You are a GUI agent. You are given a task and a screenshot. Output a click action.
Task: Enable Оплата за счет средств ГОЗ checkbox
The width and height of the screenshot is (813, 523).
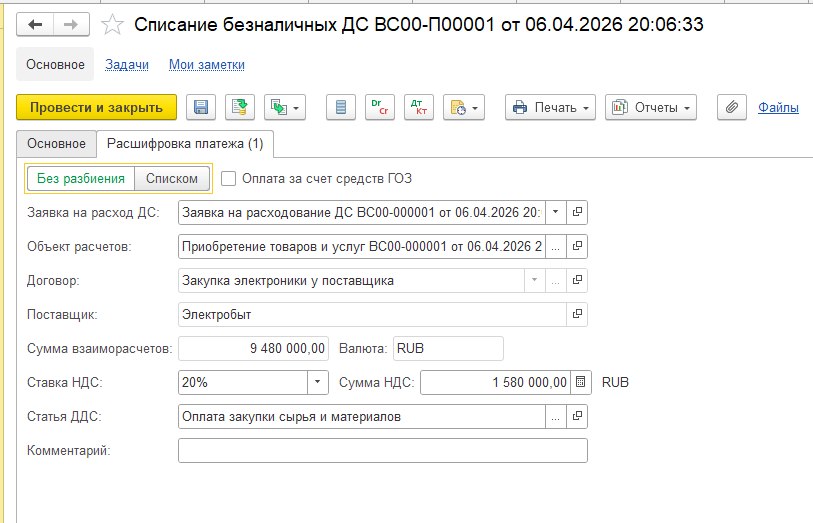coord(229,179)
